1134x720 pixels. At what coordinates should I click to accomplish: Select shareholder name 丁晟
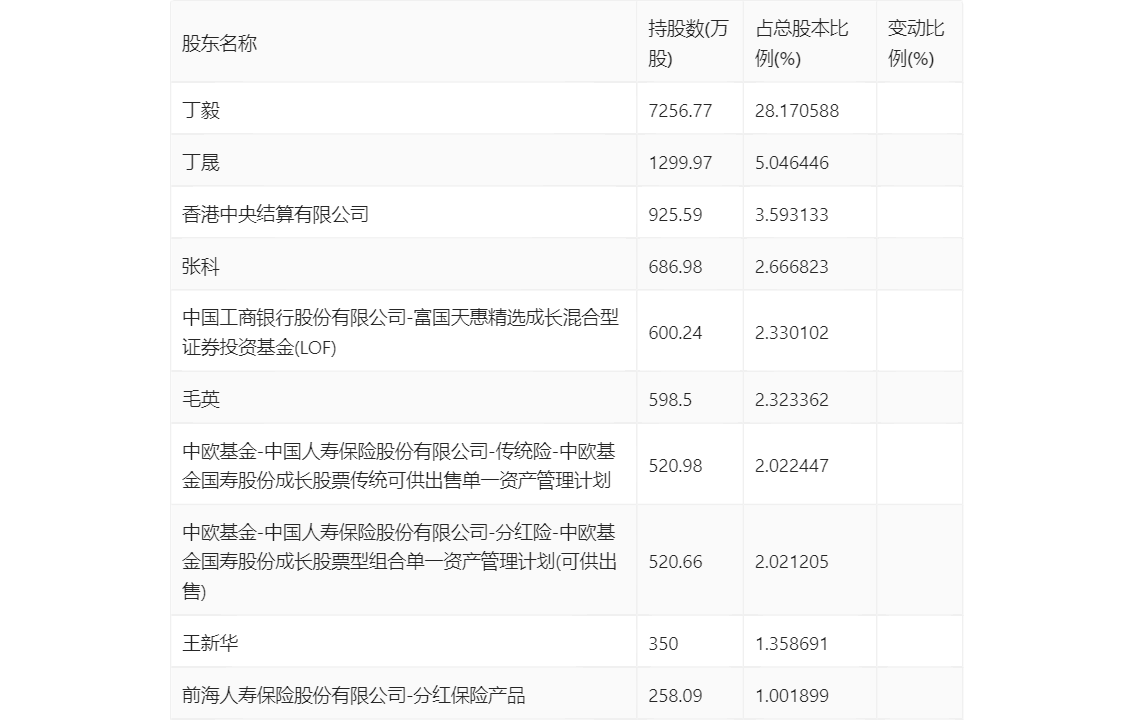point(200,163)
